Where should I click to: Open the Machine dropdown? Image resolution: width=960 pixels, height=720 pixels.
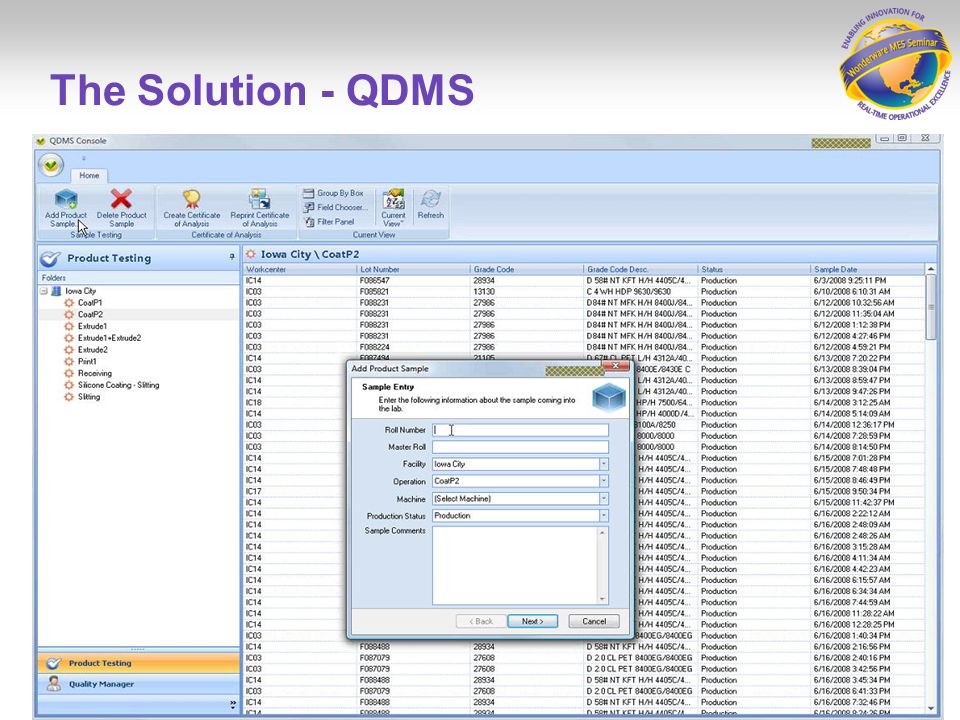604,498
